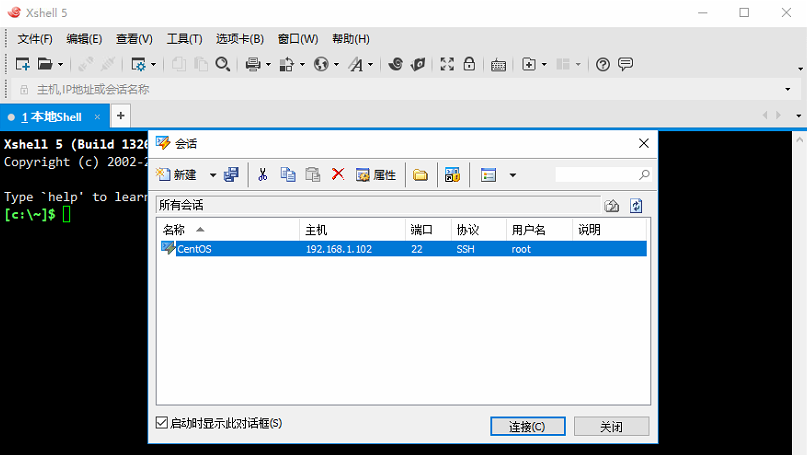Click the Lock screen padlock icon
Image resolution: width=807 pixels, height=455 pixels.
point(469,64)
